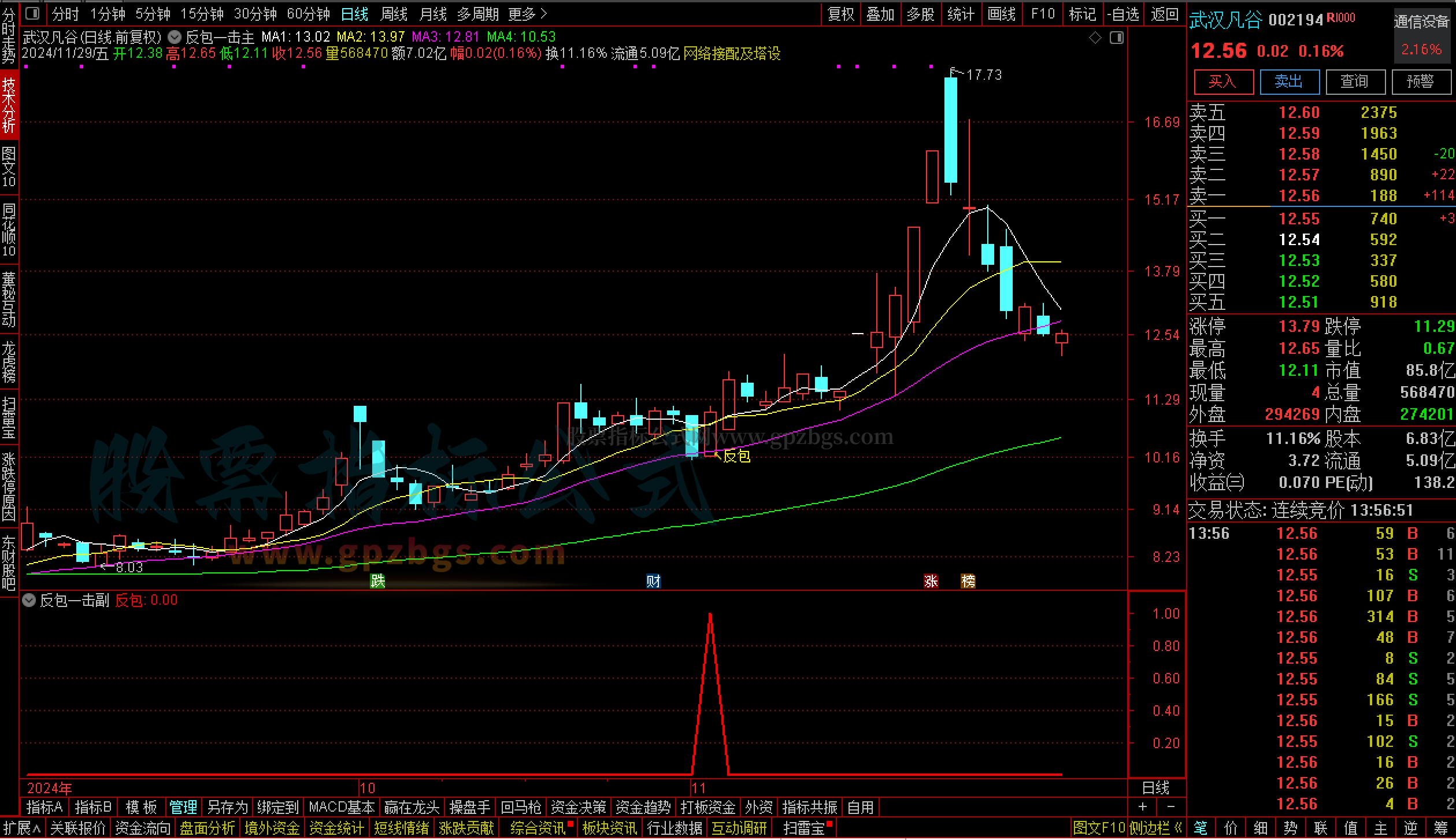This screenshot has width=1456, height=840.
Task: Toggle 自选 watchlist membership for this stock
Action: pos(1124,13)
